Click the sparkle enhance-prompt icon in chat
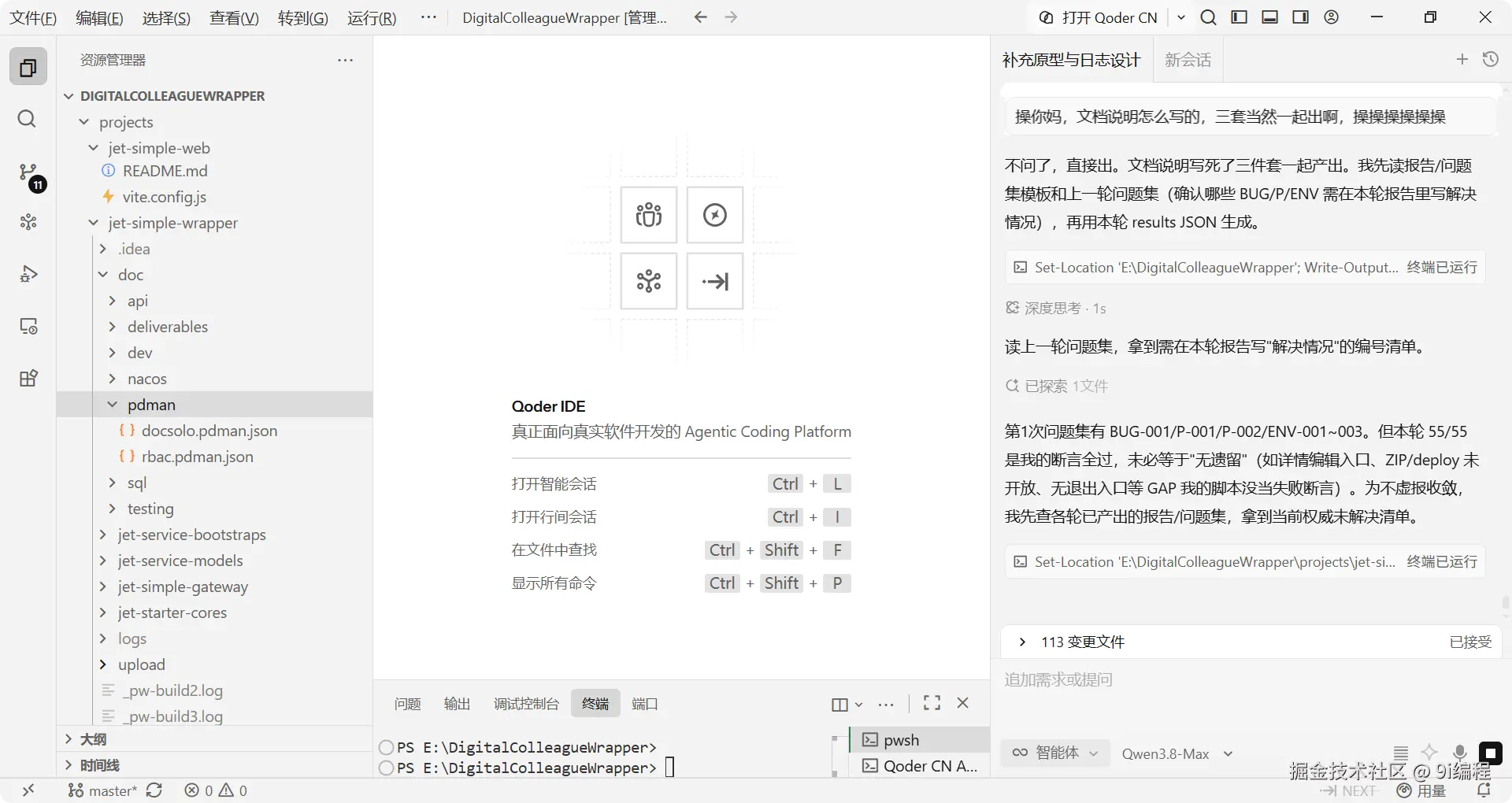 point(1429,753)
